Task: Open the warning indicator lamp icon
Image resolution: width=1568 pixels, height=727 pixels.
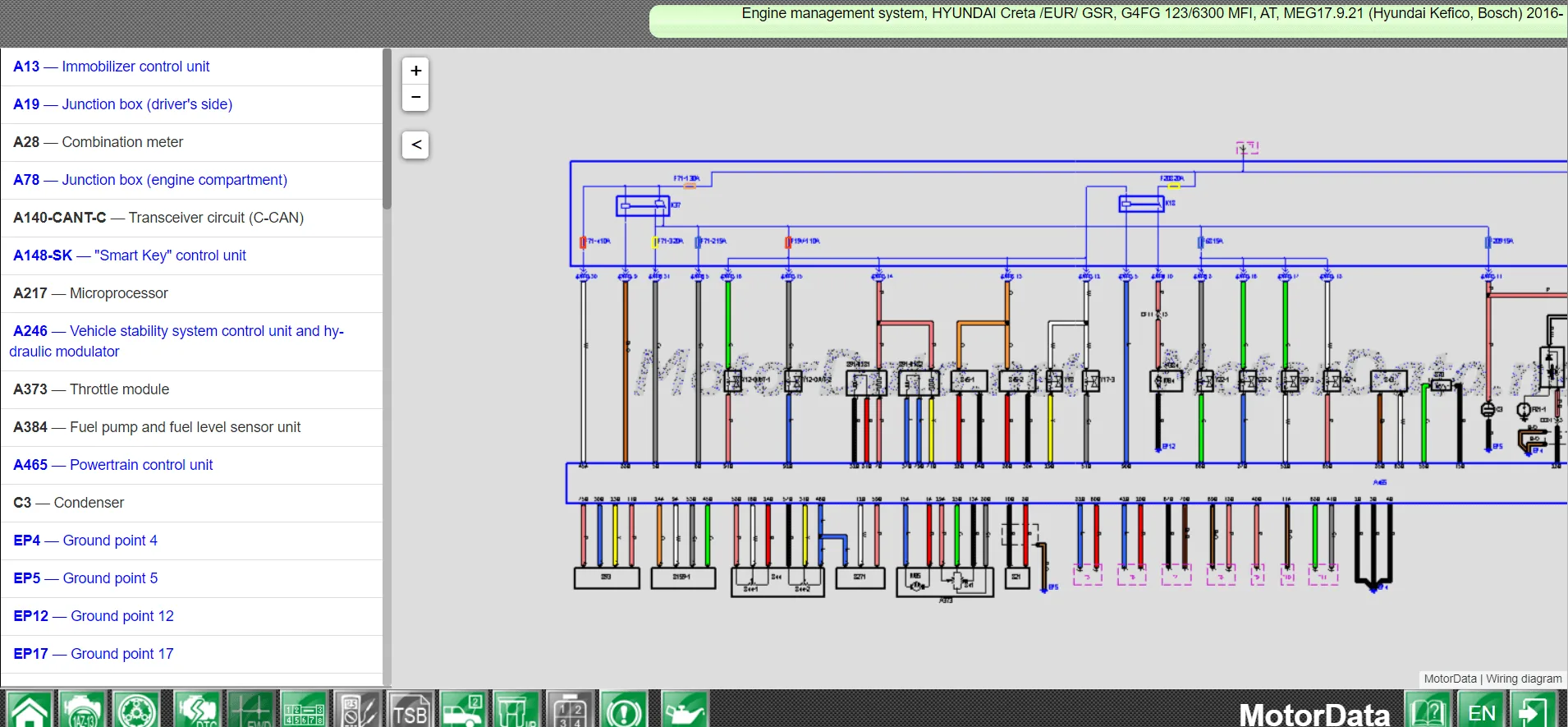Action: click(x=624, y=709)
